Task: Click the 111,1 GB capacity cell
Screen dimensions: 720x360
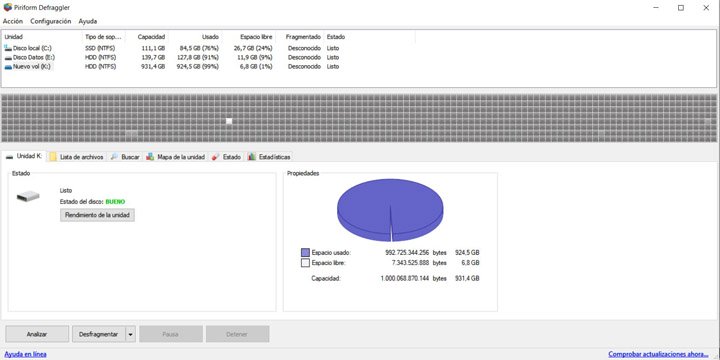Action: 154,48
